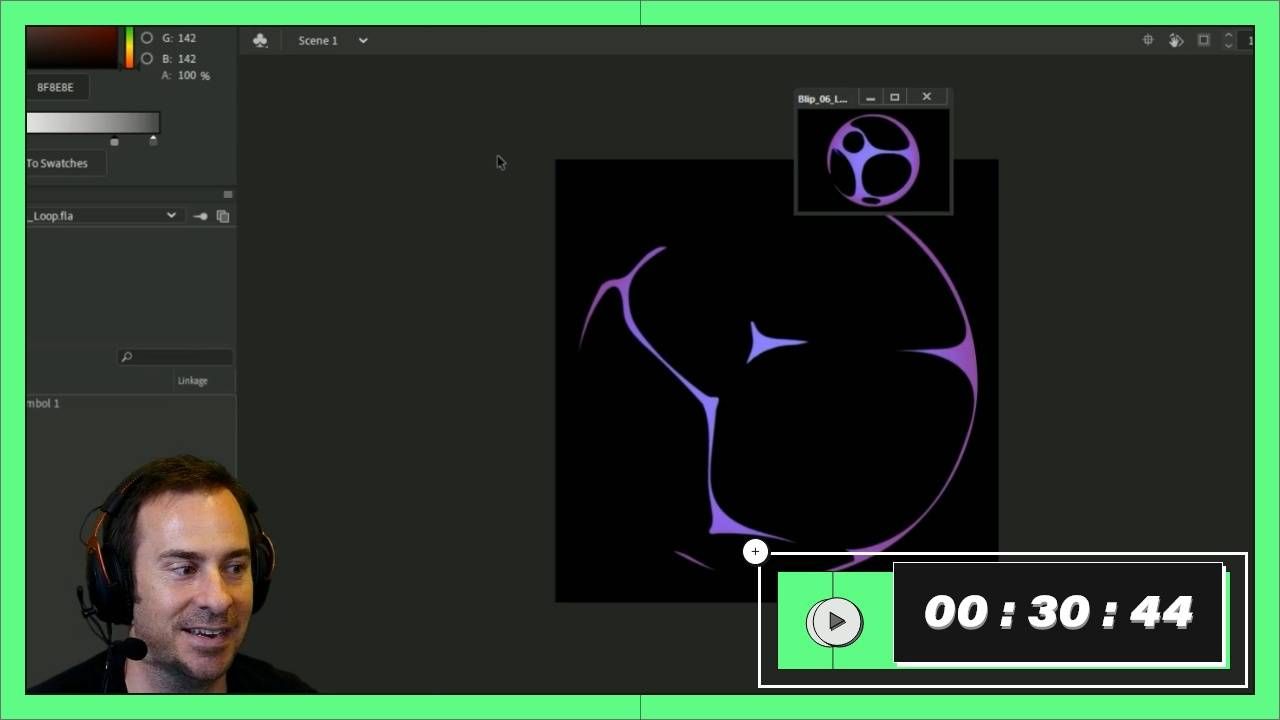This screenshot has width=1280, height=720.
Task: Open the Edit Symbols icon beside Scene 1
Action: (260, 41)
